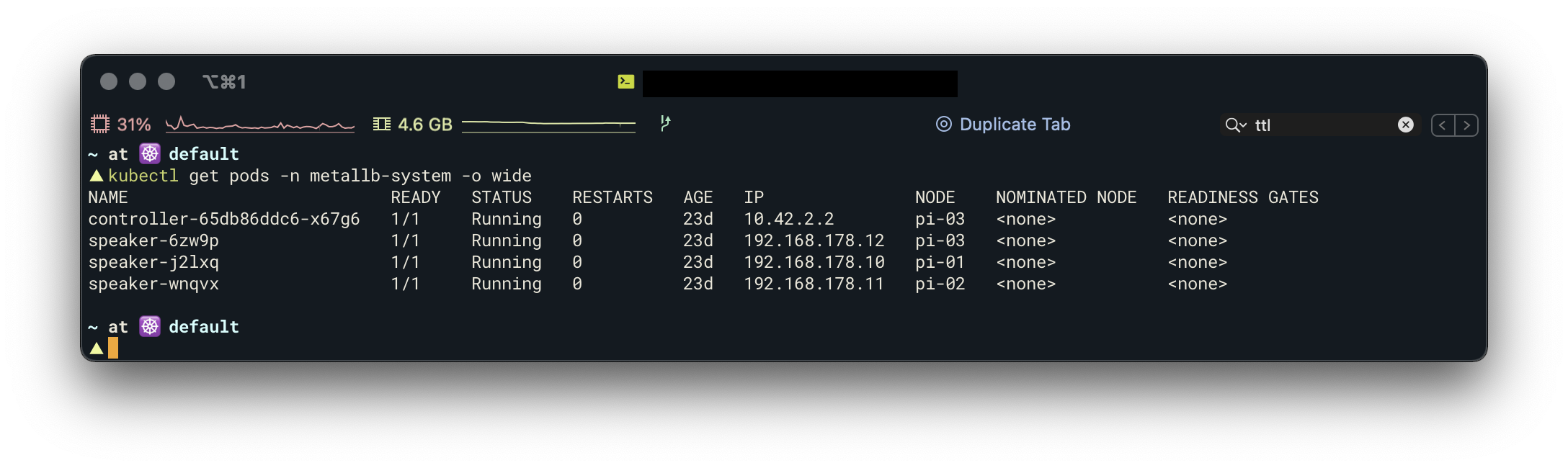Click the IP 192.168.178.11
The image size is (1568, 468).
(x=814, y=284)
